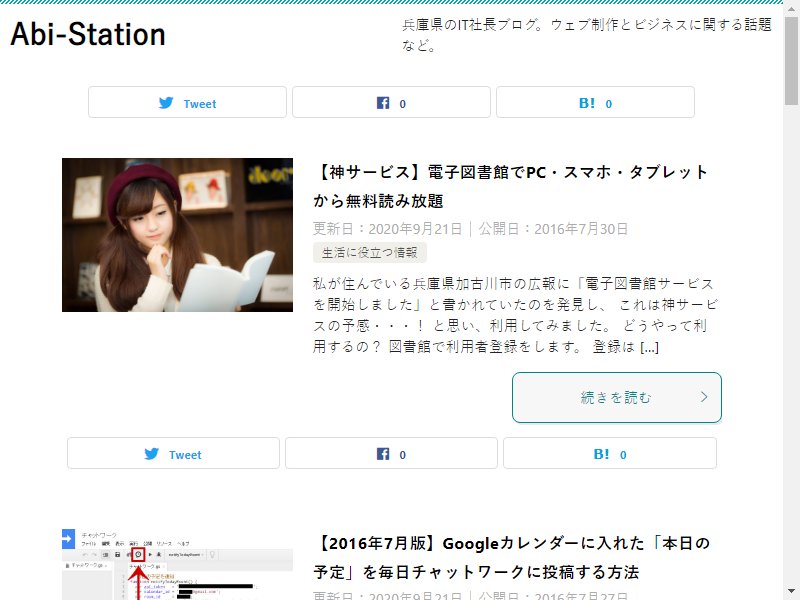Click the chevron arrow on 続きを読む
Viewport: 800px width, 600px height.
click(704, 397)
